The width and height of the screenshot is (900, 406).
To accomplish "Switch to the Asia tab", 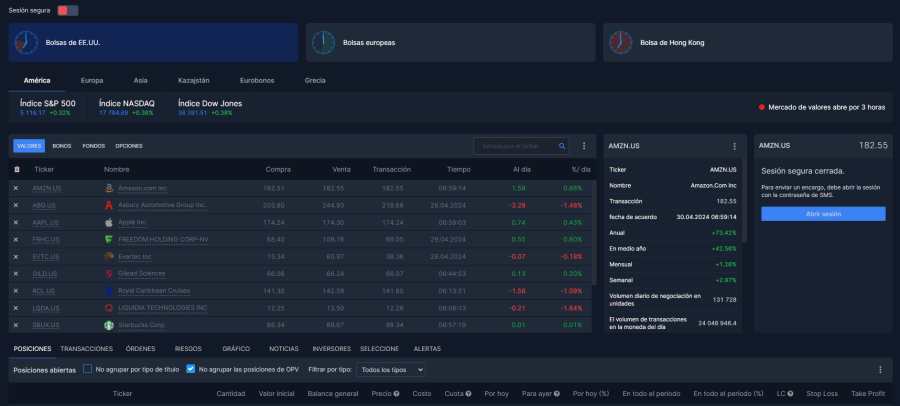I will pyautogui.click(x=141, y=80).
